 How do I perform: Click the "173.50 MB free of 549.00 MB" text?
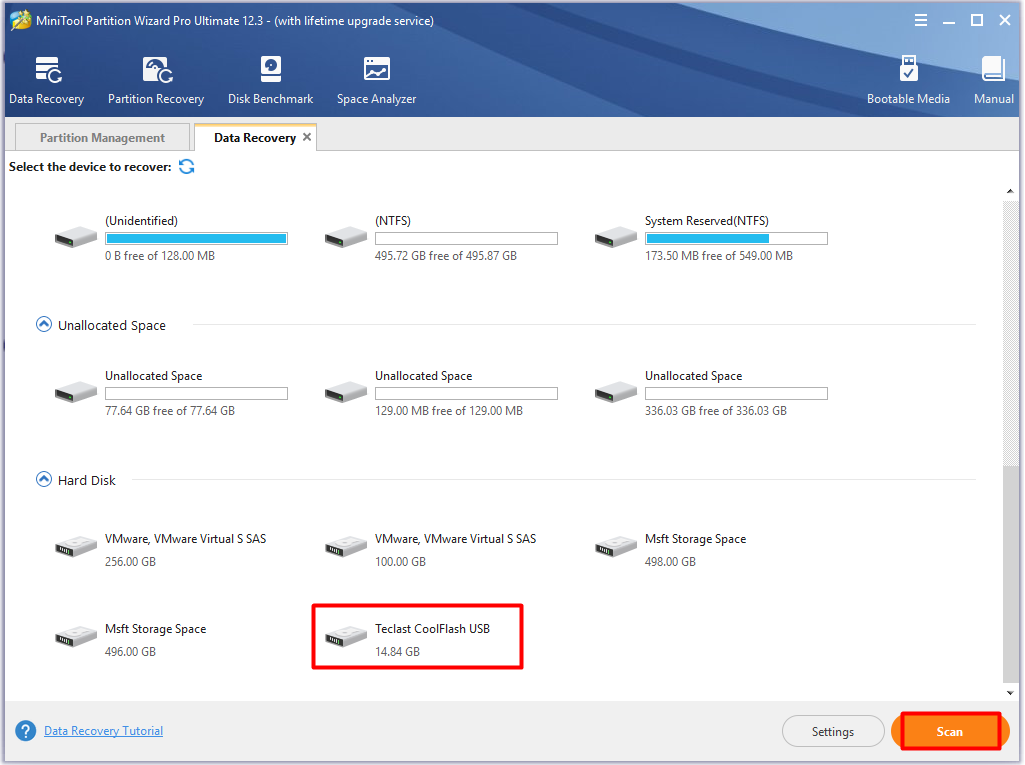point(718,256)
